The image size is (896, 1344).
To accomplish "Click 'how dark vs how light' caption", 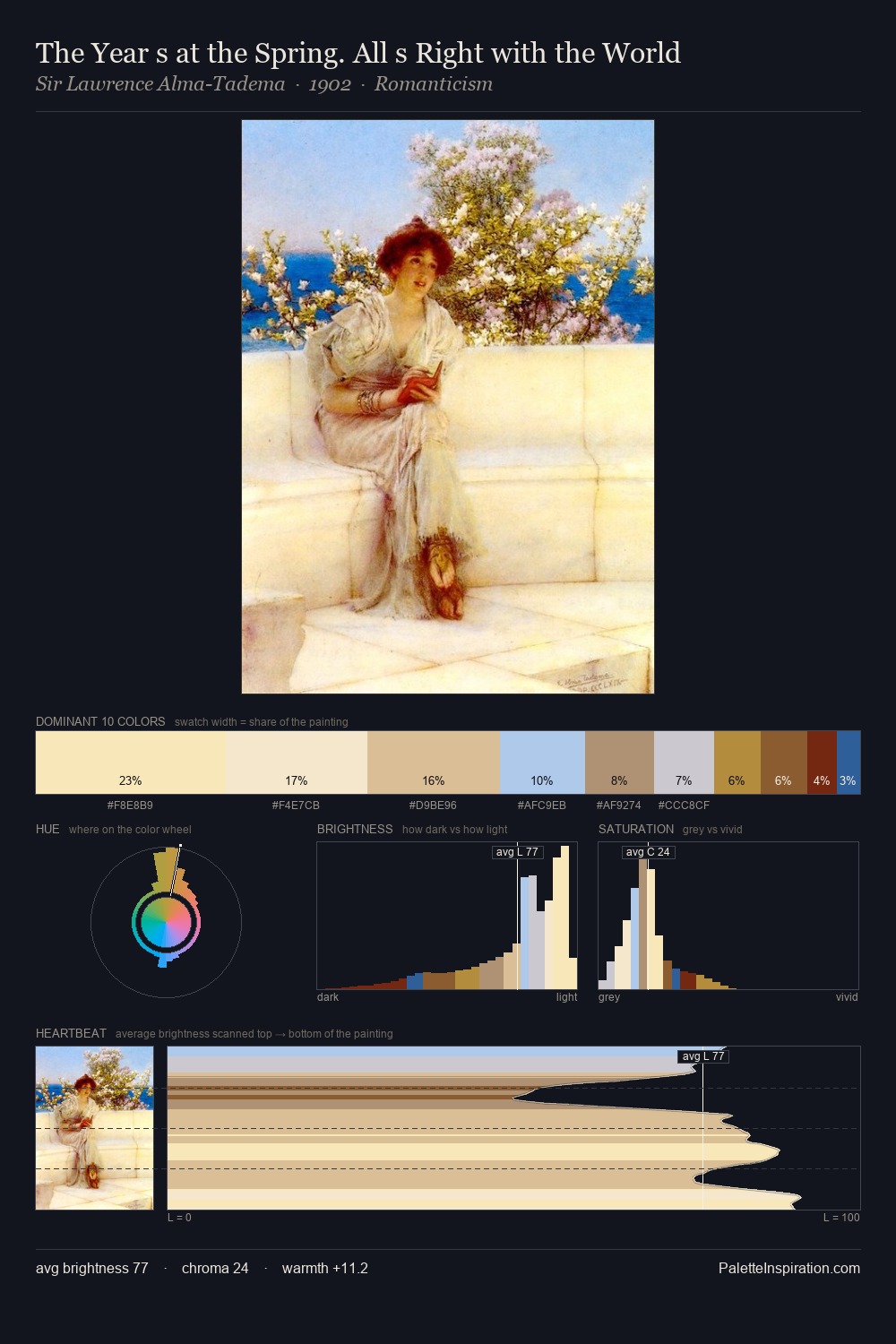I will coord(455,830).
